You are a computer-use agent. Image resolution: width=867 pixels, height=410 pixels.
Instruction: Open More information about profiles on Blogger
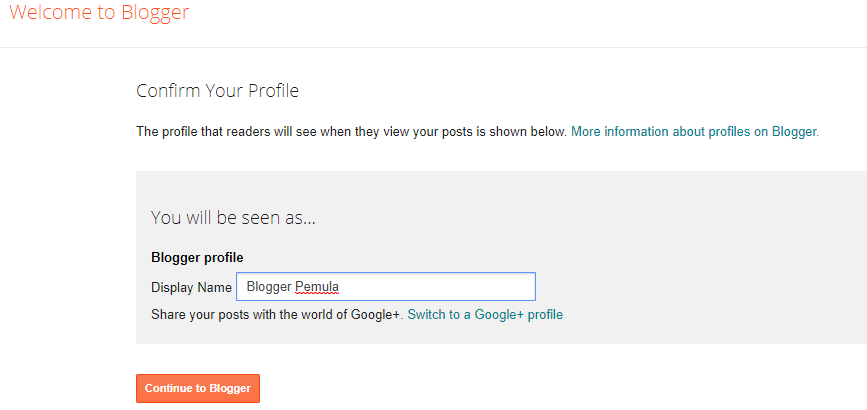(x=694, y=131)
